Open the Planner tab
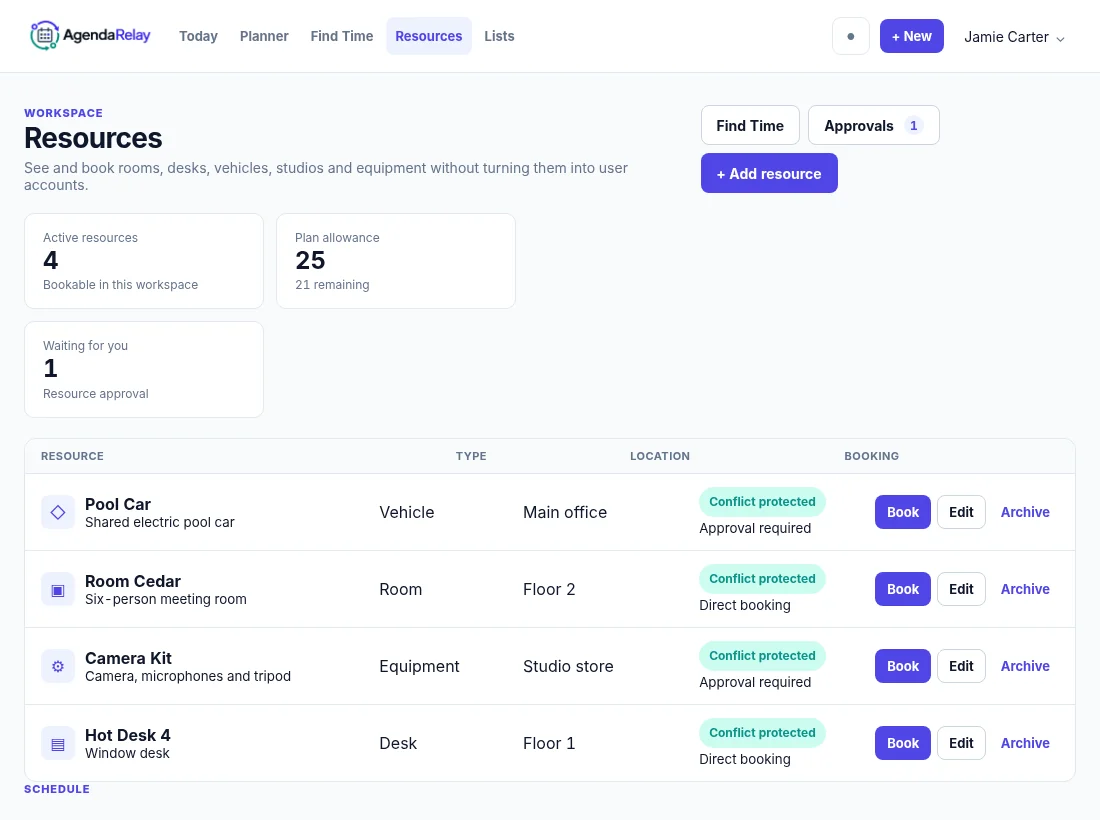Viewport: 1100px width, 820px height. (x=264, y=36)
